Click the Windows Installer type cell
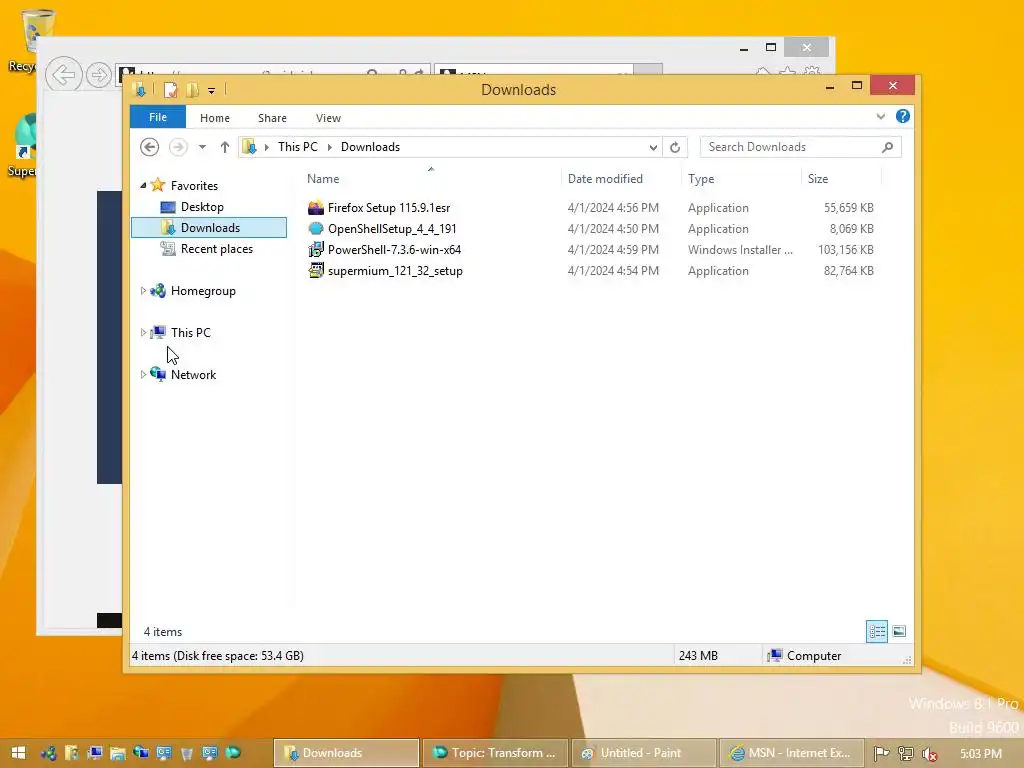This screenshot has height=768, width=1024. coord(741,249)
